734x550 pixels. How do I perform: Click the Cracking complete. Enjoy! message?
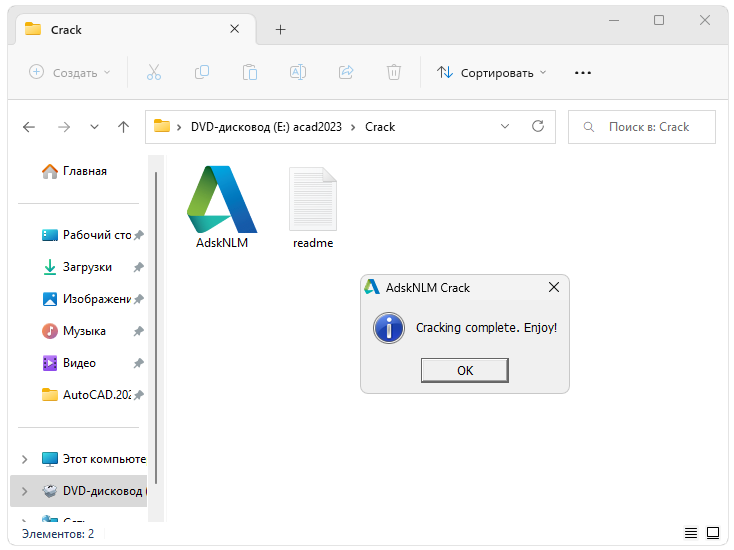486,328
